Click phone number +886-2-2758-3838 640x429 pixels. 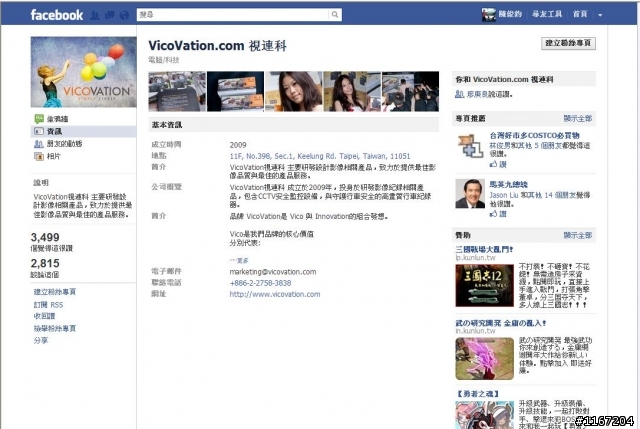coord(260,283)
